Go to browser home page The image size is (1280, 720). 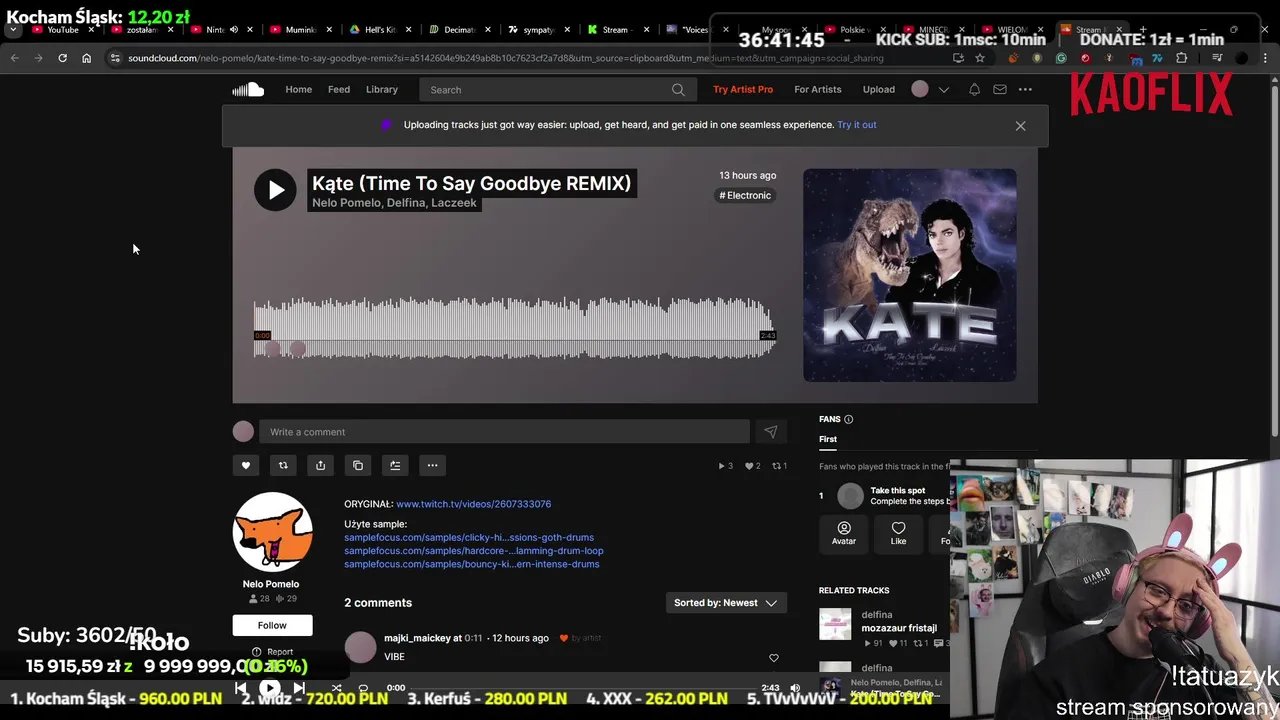coord(86,58)
